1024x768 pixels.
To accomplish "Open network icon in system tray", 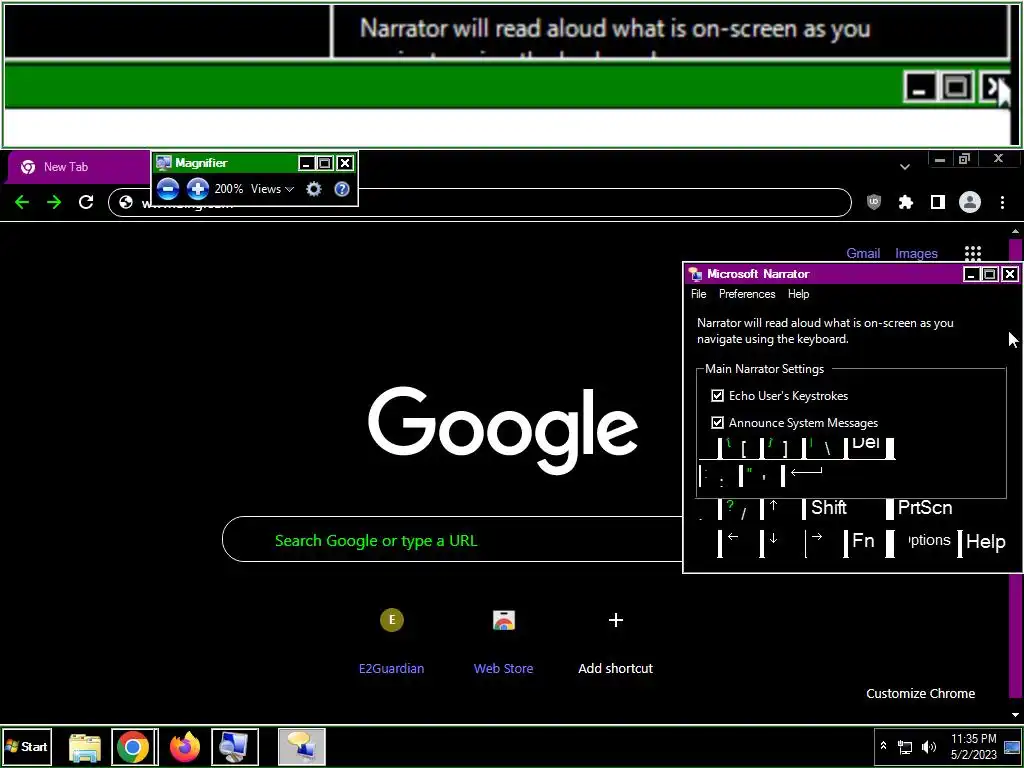I will pos(905,746).
